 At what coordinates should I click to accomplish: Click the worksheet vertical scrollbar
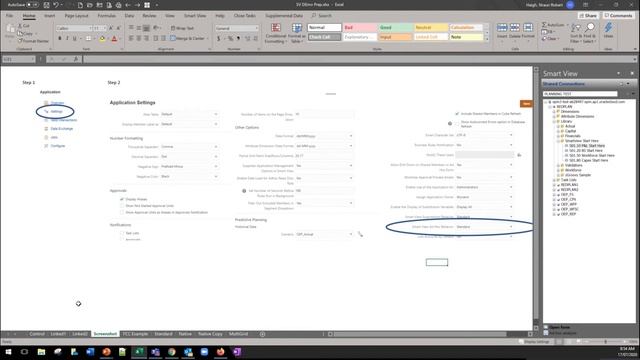coord(536,197)
